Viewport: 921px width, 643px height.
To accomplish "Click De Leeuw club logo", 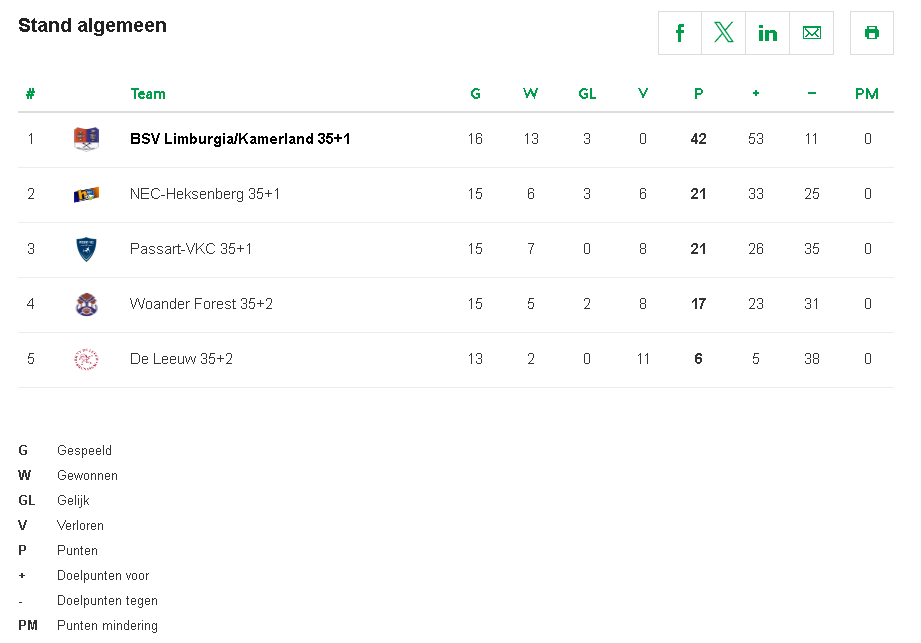I will point(86,359).
